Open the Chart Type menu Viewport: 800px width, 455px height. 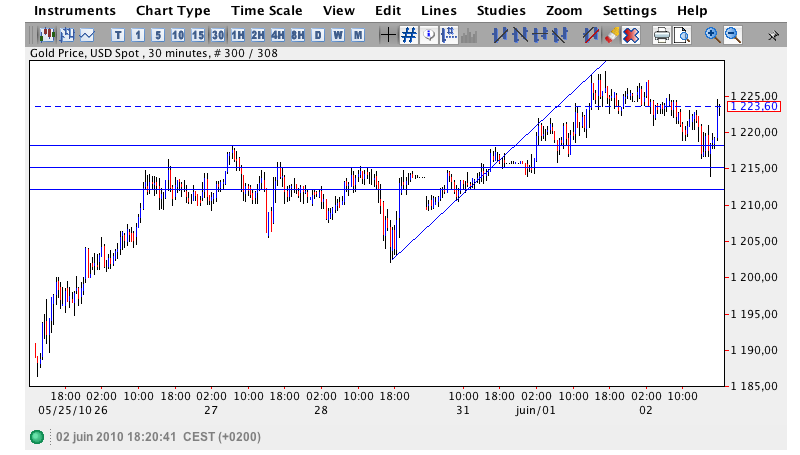tap(173, 10)
